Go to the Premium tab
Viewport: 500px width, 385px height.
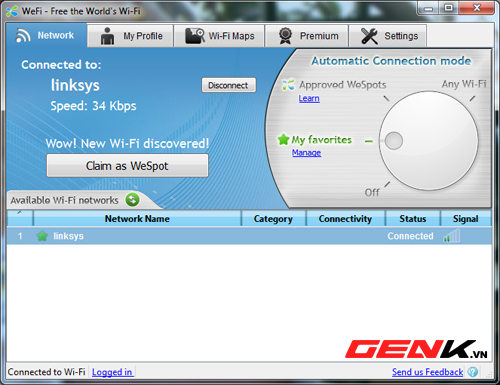[307, 36]
